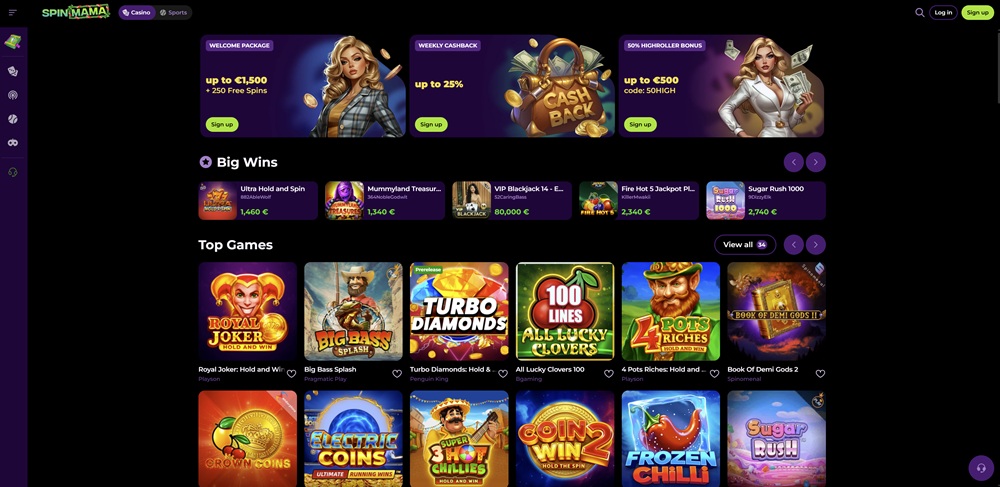Open the live casino sidebar icon
The width and height of the screenshot is (1000, 487).
13,95
